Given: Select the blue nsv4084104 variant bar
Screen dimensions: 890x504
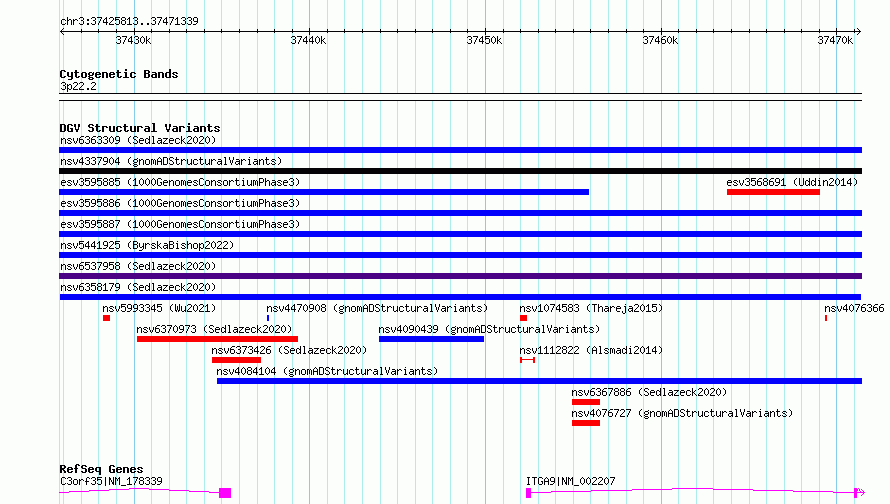Looking at the screenshot, I should 539,381.
